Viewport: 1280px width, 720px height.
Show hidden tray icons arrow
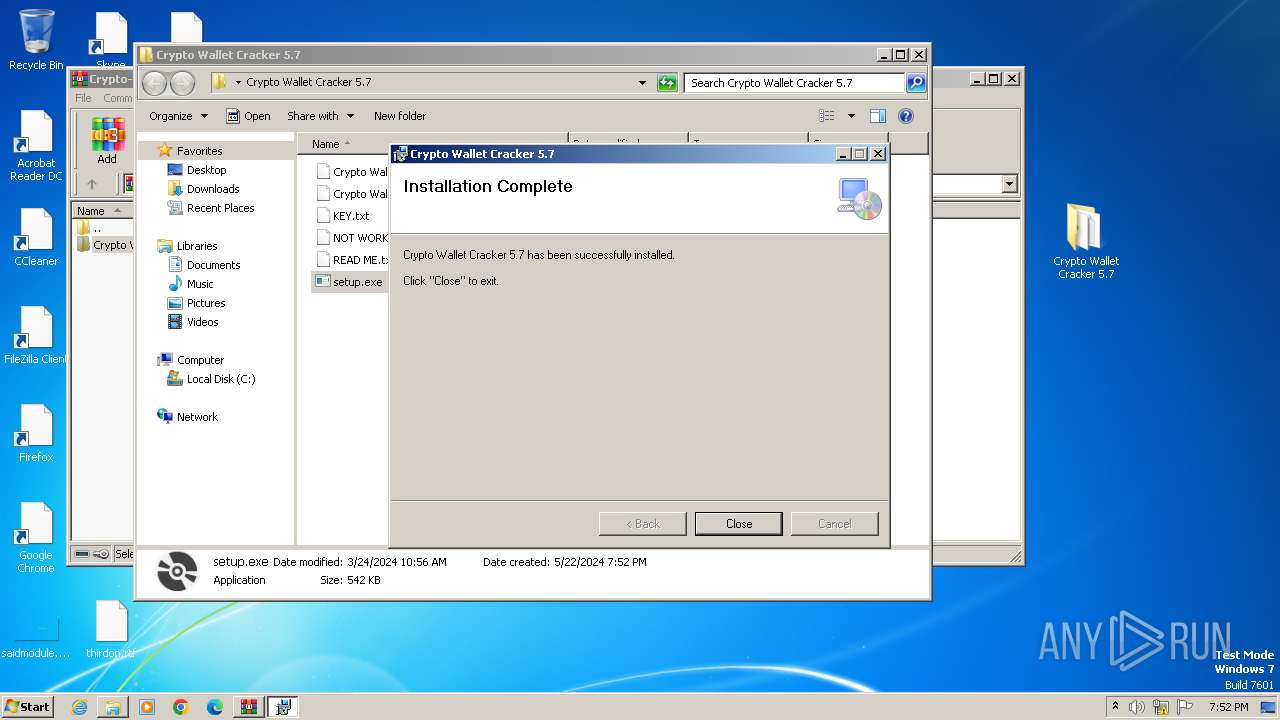[x=1115, y=707]
